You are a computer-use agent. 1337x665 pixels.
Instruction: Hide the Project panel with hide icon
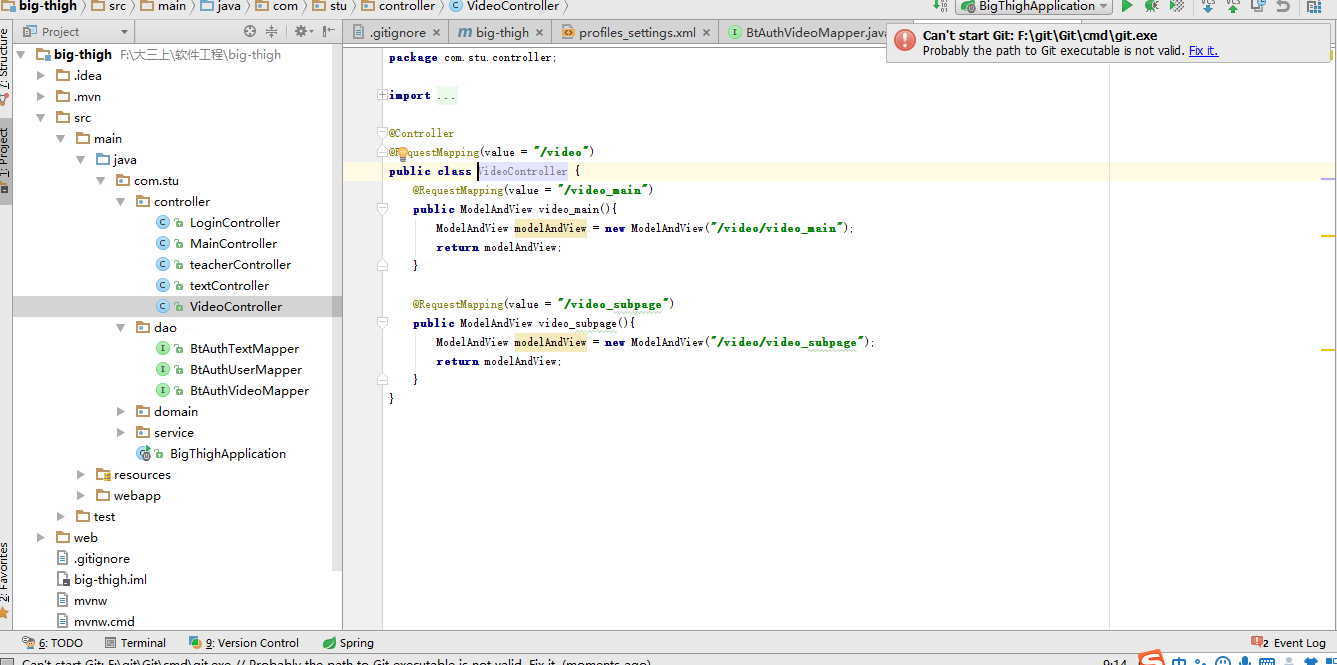click(326, 32)
